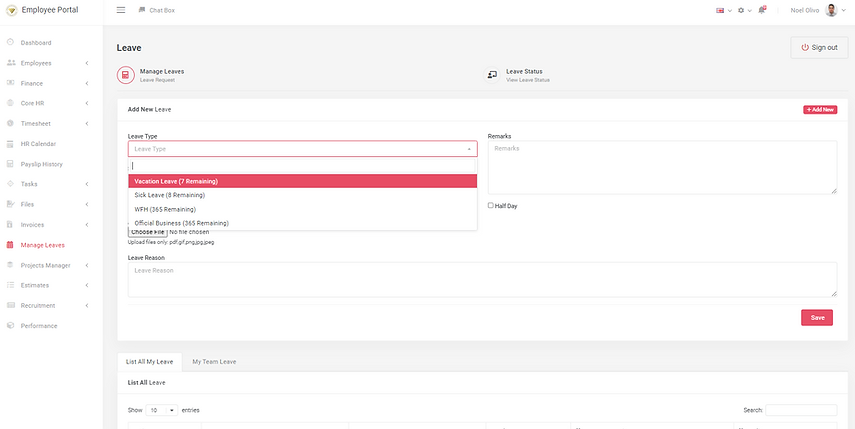Viewport: 855px width, 429px height.
Task: Open the entries count dropdown
Action: click(161, 410)
